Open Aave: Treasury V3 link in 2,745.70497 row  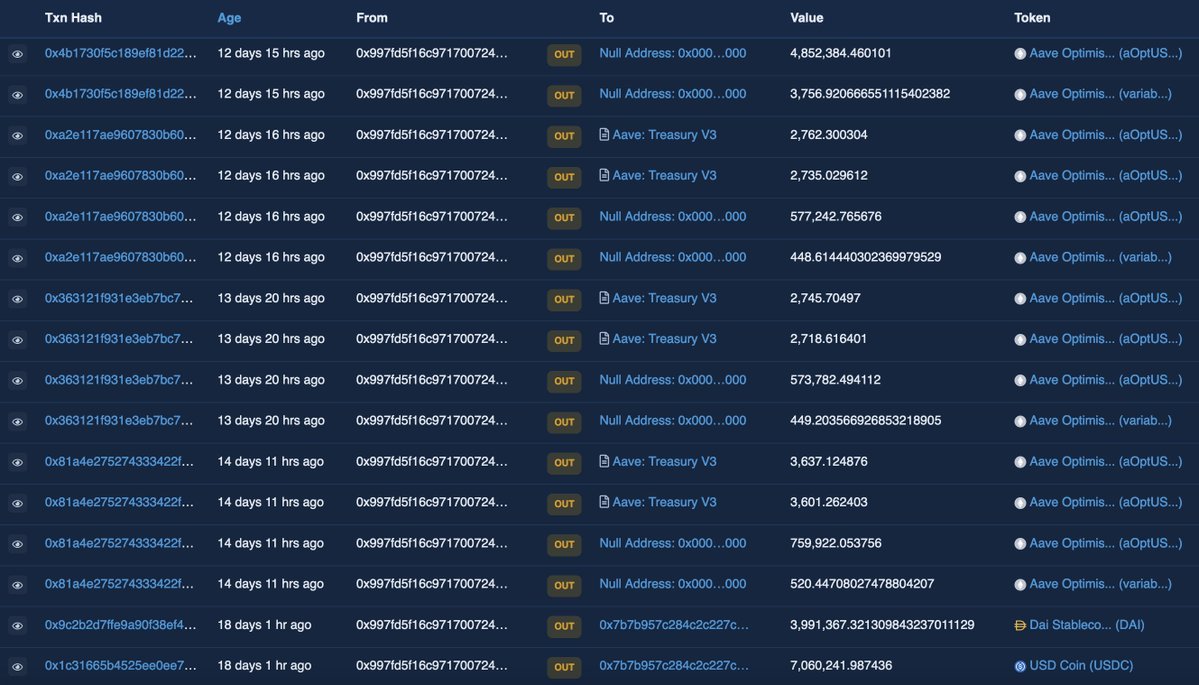(x=664, y=298)
